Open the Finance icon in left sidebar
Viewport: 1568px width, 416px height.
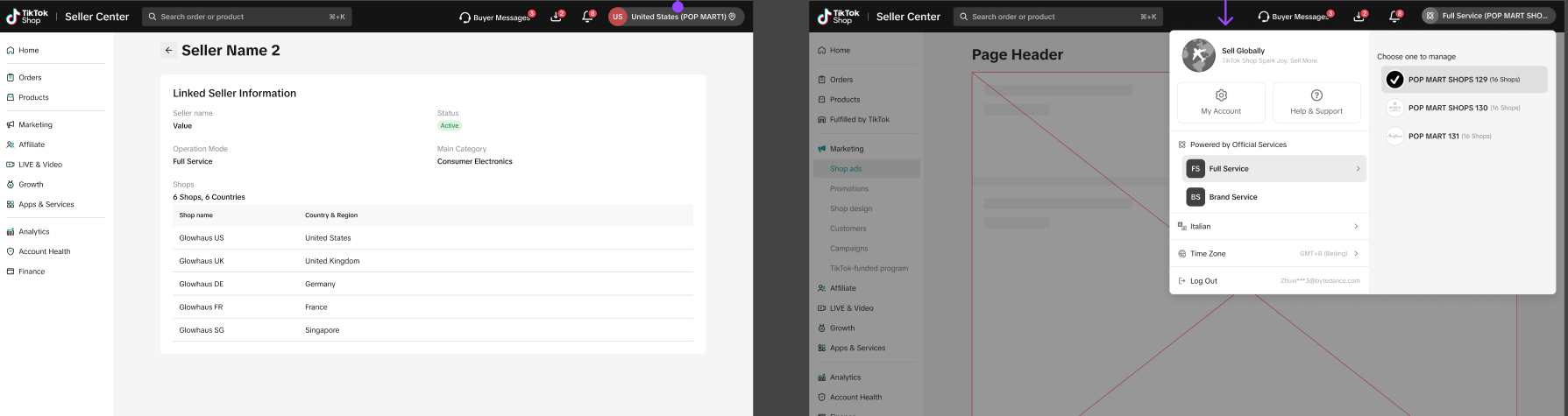[x=11, y=271]
